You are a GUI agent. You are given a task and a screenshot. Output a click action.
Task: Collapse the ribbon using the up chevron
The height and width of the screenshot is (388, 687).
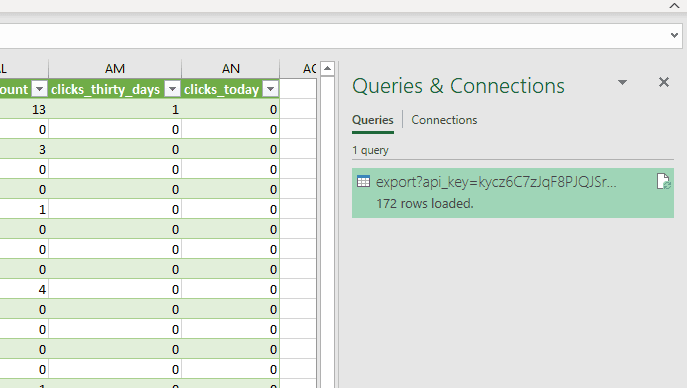click(x=674, y=6)
